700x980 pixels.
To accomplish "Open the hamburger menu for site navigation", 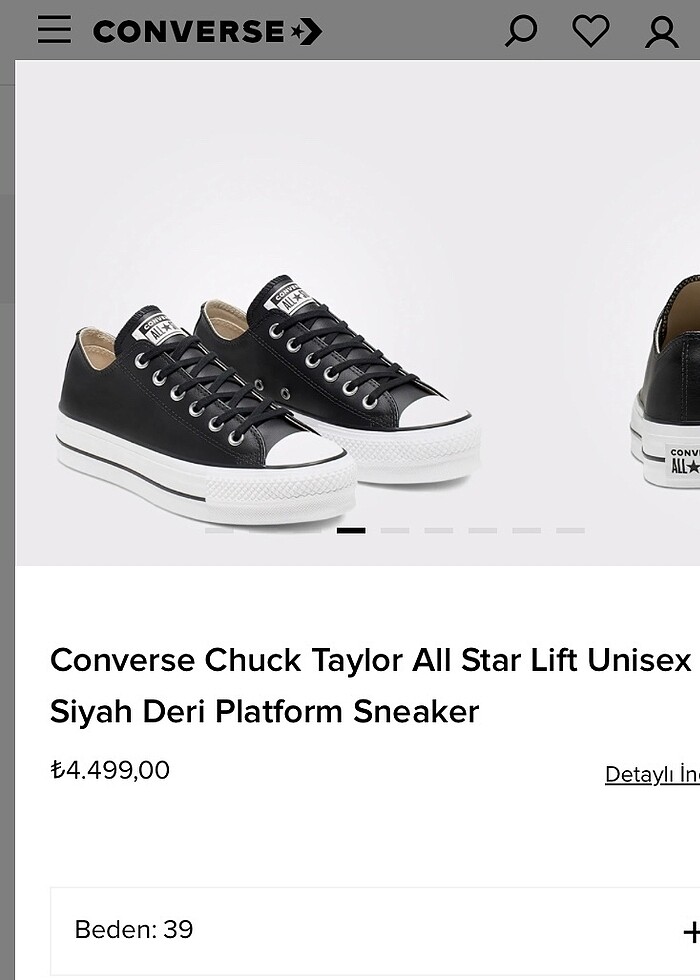I will pos(55,31).
